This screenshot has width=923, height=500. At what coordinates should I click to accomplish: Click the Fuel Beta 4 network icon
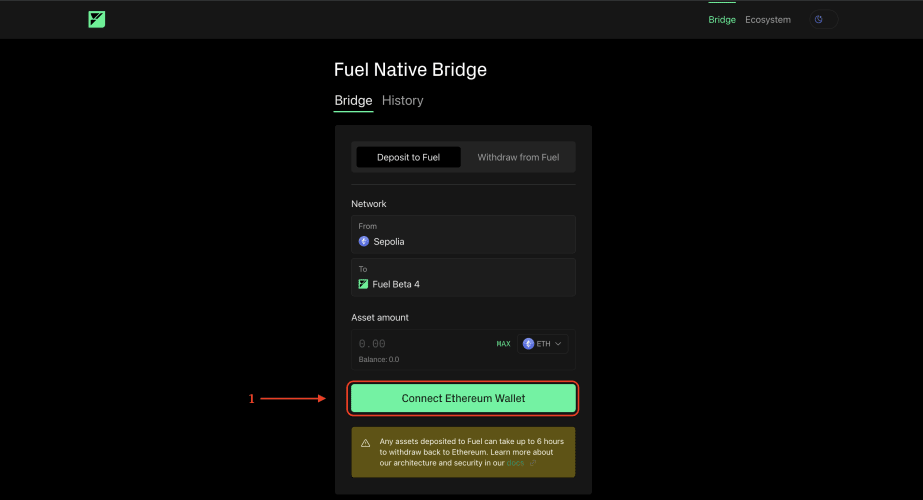click(364, 284)
